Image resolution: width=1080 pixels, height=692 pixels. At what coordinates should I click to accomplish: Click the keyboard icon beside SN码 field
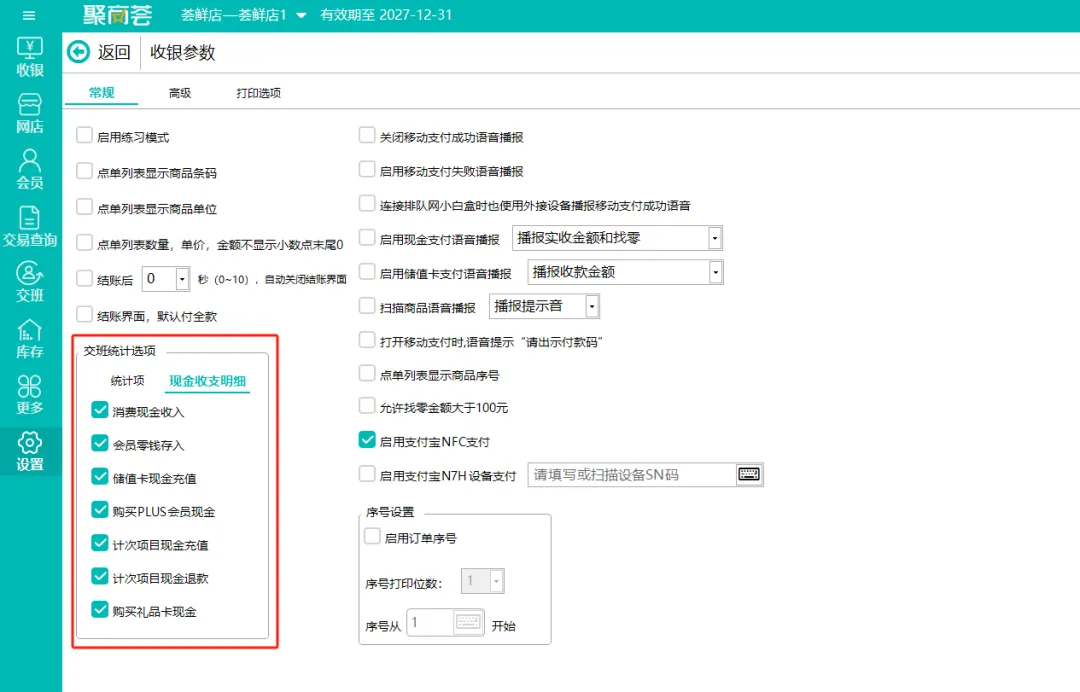(749, 474)
